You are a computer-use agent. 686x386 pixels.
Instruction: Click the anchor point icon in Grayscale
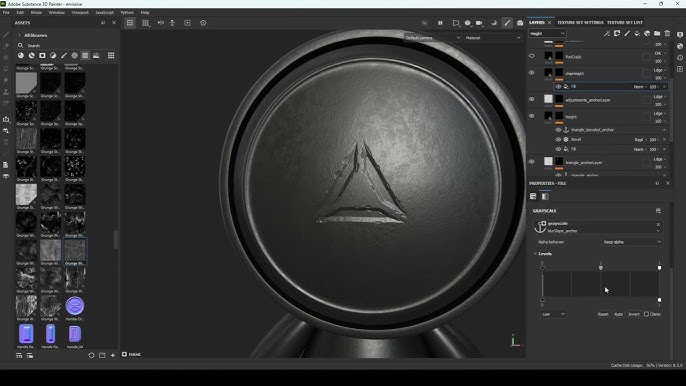[540, 227]
